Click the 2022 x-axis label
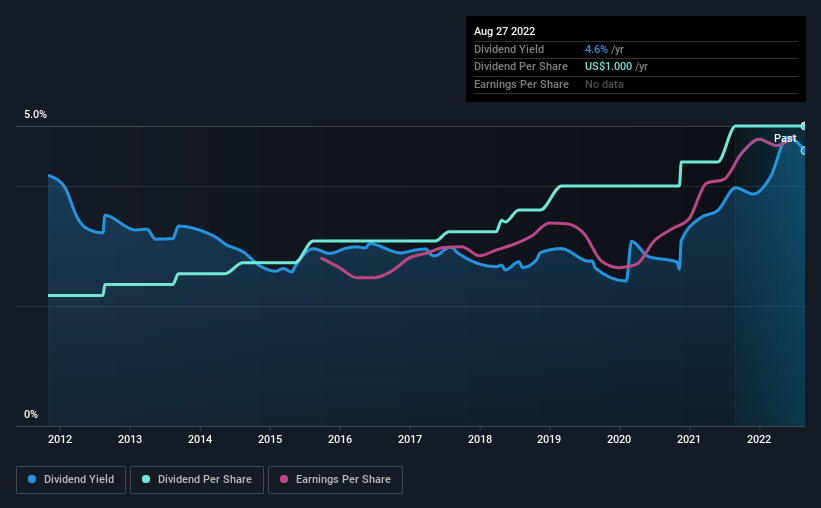This screenshot has height=508, width=821. 759,439
